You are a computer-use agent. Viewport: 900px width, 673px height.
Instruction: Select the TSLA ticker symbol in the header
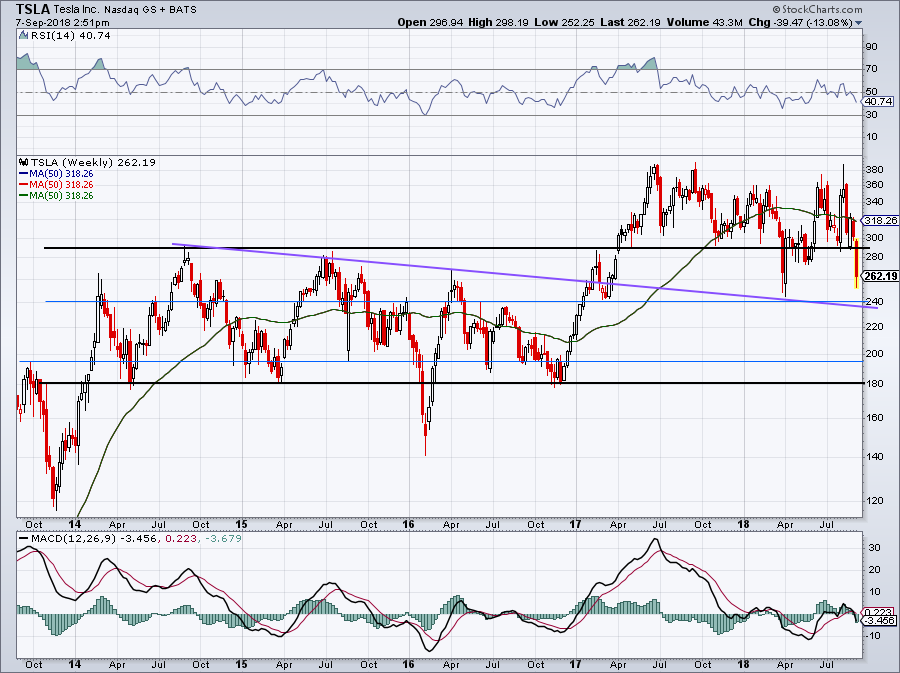point(33,9)
